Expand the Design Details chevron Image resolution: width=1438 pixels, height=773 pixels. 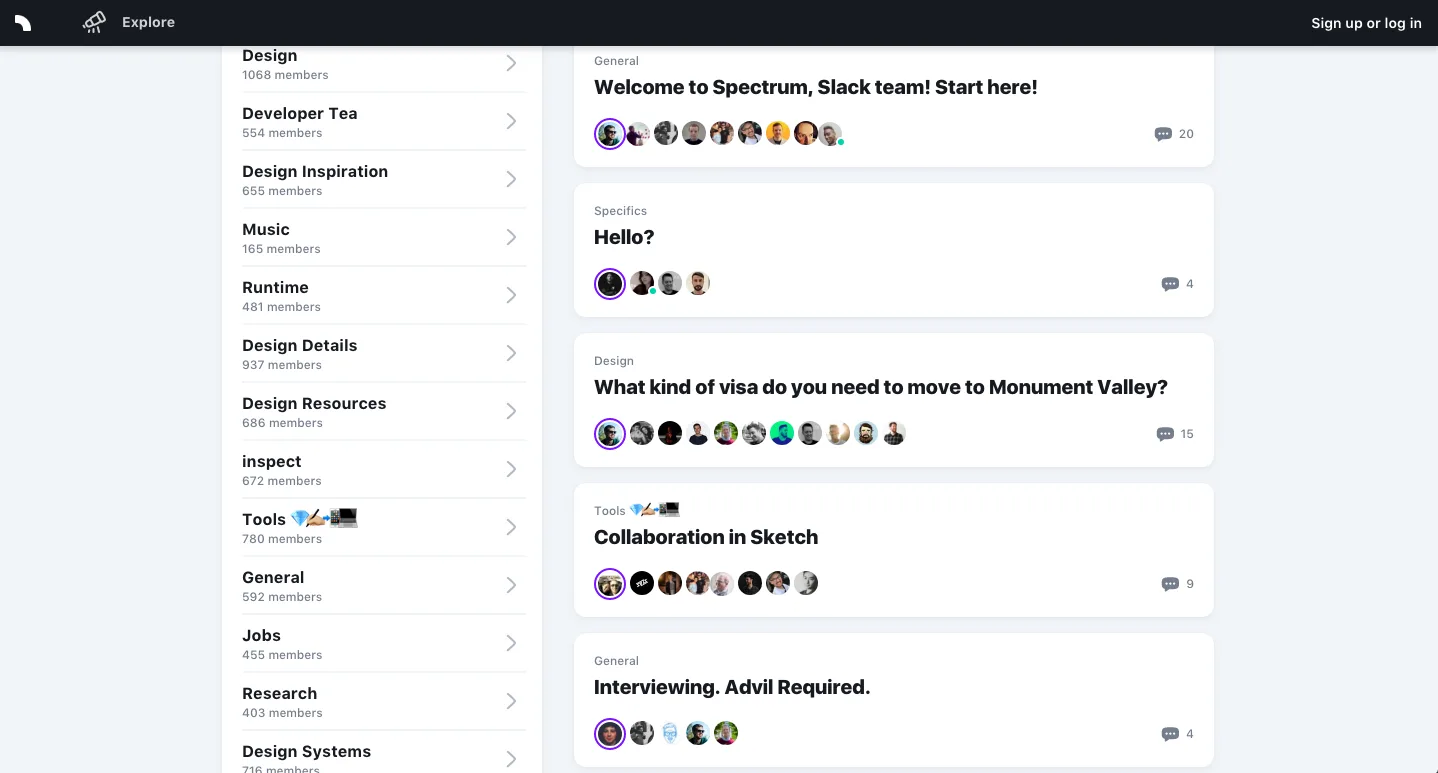[511, 353]
